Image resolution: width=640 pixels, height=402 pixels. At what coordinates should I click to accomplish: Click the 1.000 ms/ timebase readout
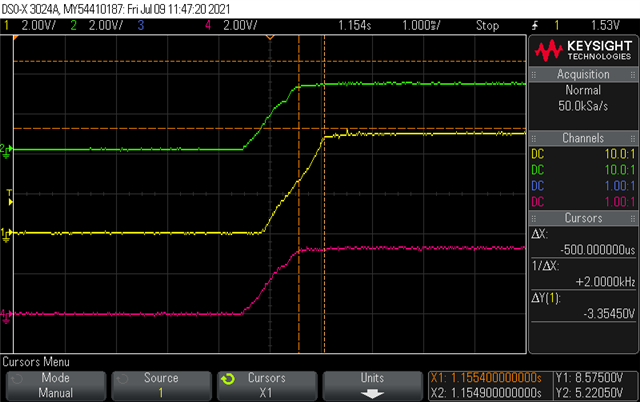click(x=421, y=26)
